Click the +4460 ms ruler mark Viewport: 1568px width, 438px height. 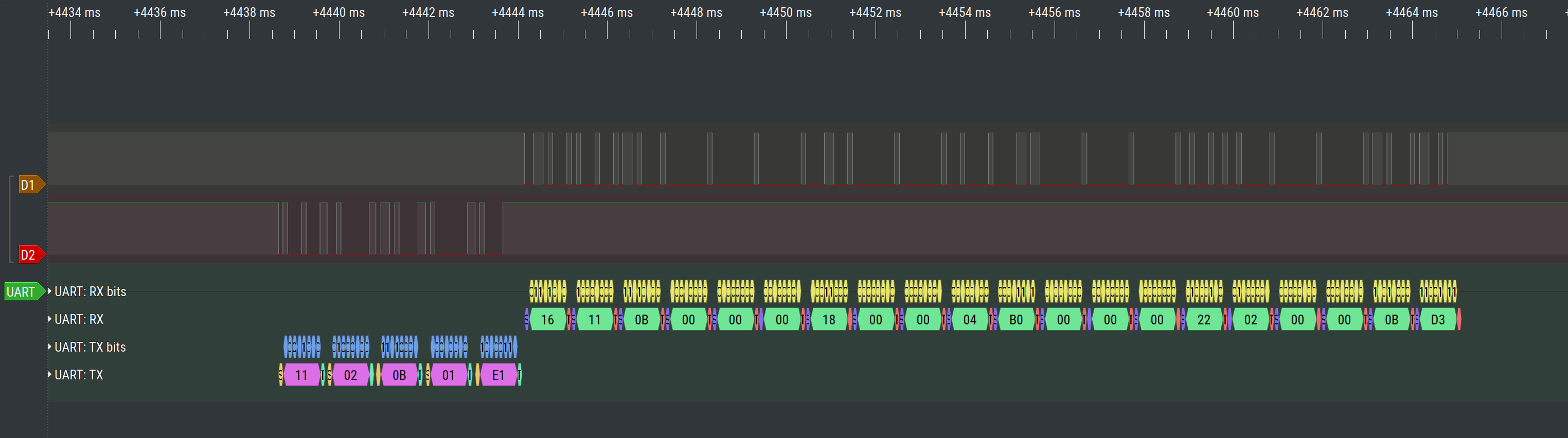click(1233, 13)
